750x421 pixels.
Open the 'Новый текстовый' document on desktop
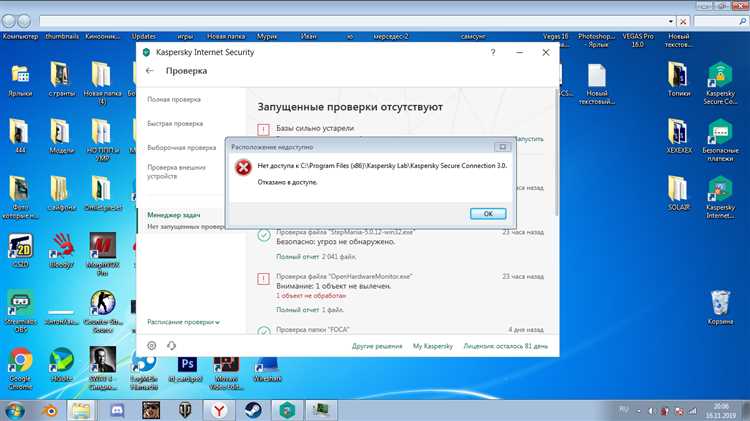597,84
